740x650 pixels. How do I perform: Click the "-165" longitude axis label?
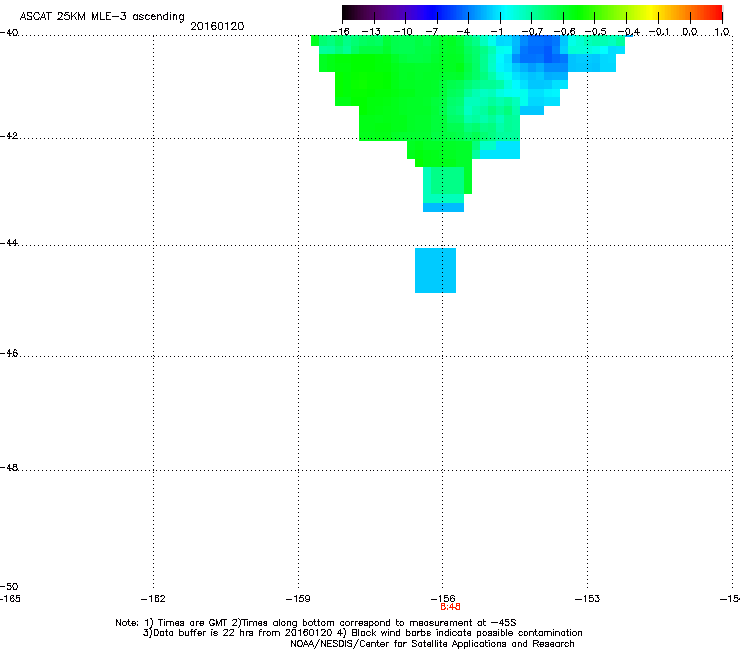click(x=10, y=599)
